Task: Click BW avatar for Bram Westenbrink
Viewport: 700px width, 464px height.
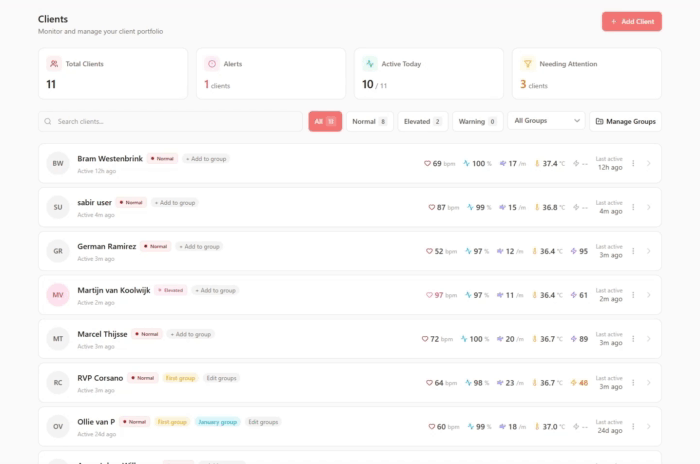Action: [x=58, y=163]
